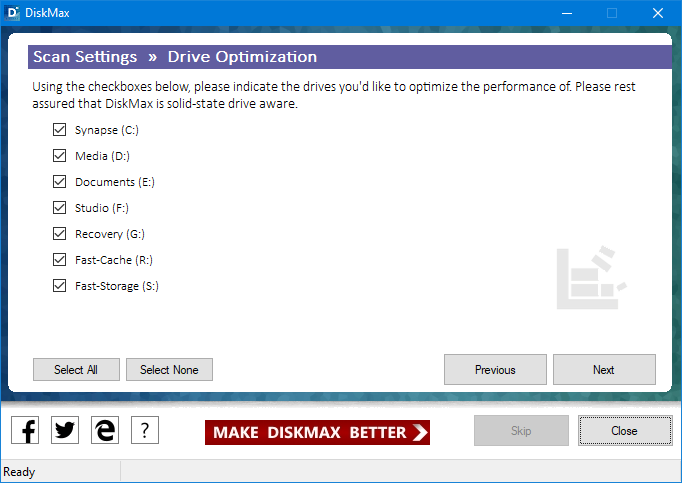Screen dimensions: 682x483
Task: Minimize the DiskMax window
Action: point(567,13)
